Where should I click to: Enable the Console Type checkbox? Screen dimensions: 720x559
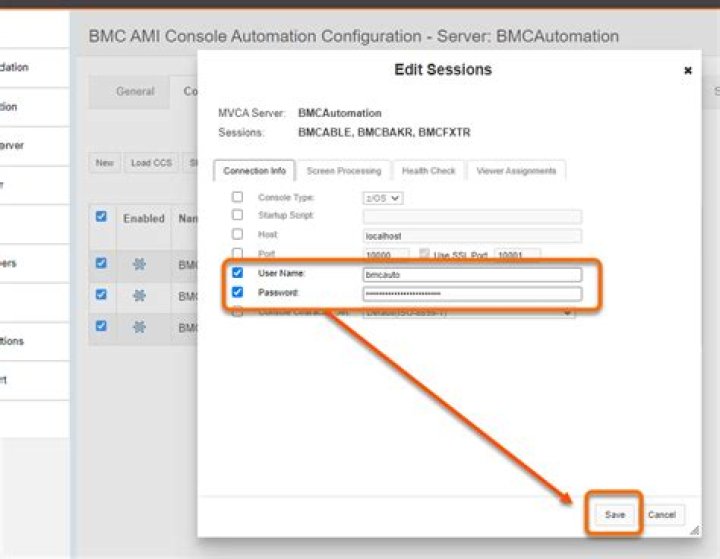(x=237, y=197)
